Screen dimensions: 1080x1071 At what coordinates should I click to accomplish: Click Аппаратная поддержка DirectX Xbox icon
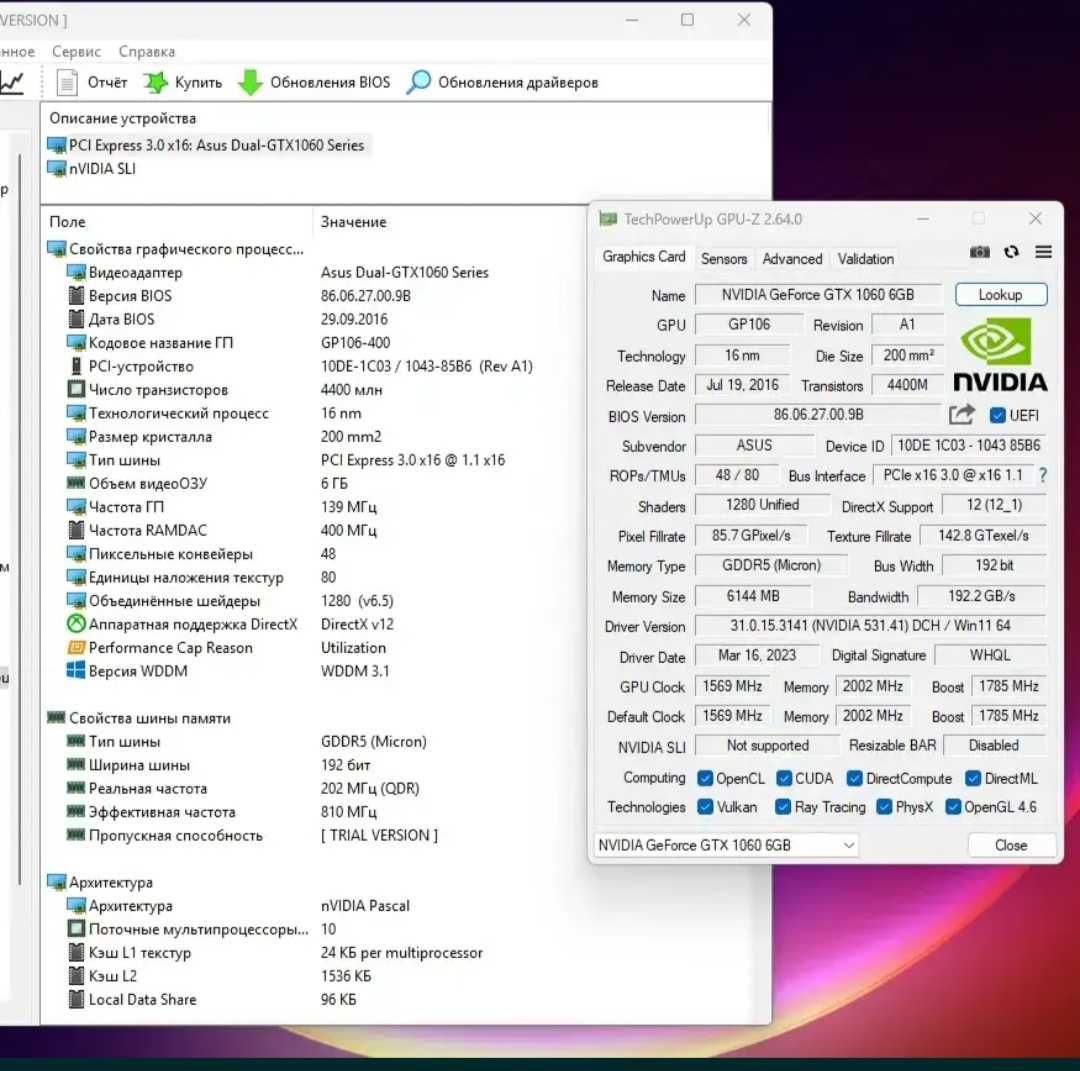click(76, 623)
